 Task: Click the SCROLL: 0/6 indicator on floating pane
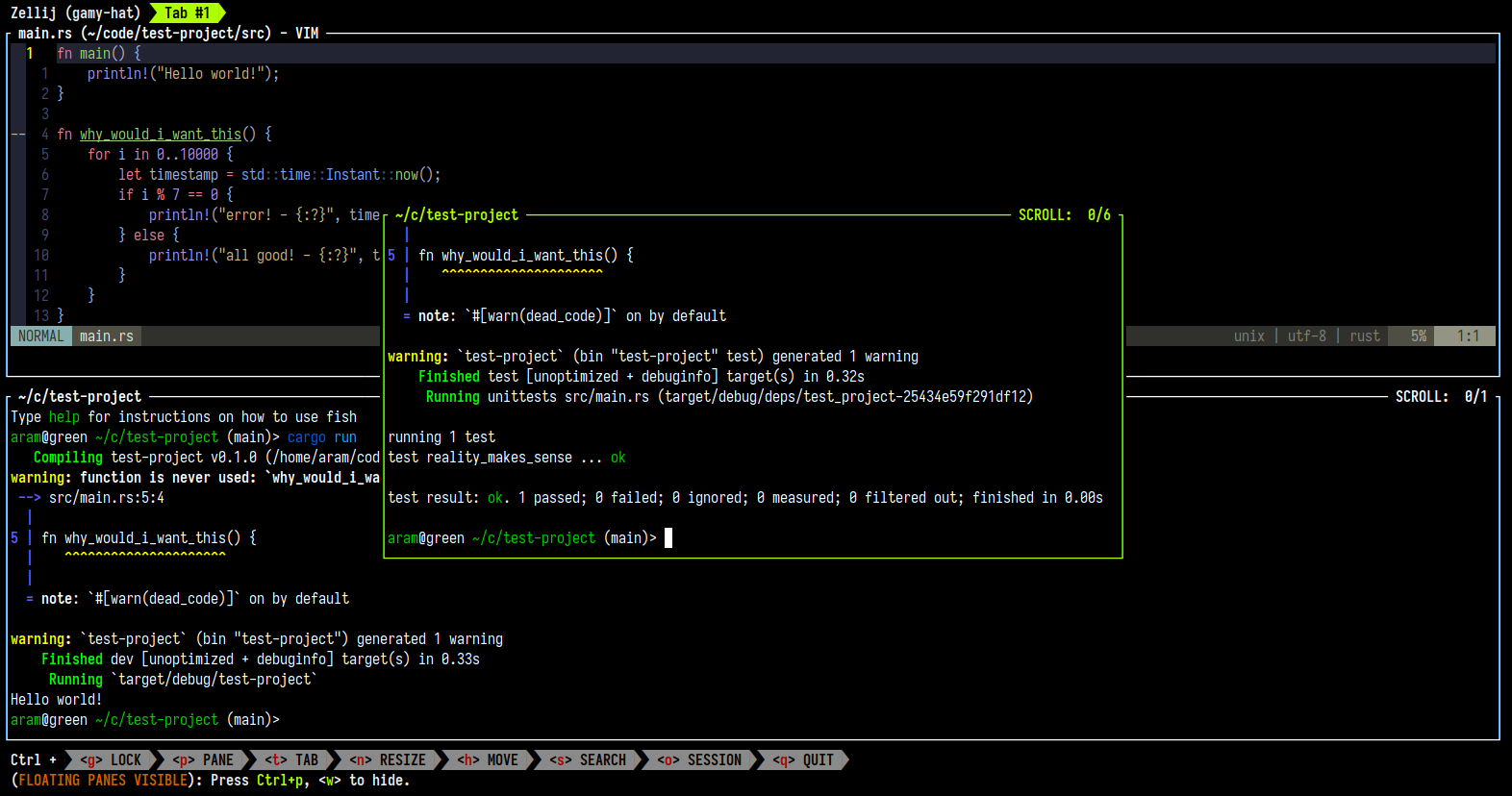point(1065,214)
